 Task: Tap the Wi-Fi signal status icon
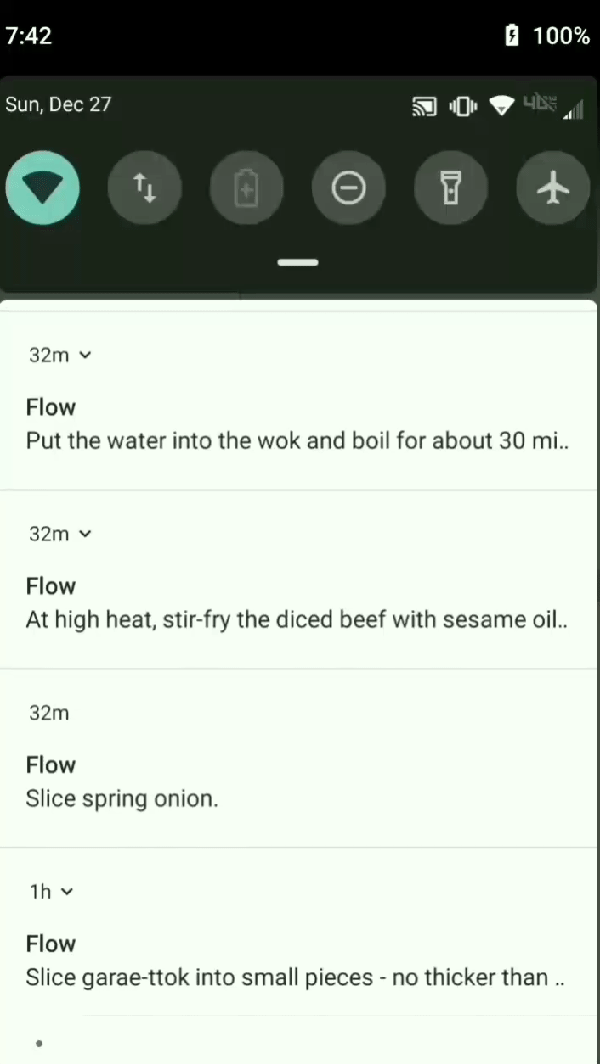[501, 105]
